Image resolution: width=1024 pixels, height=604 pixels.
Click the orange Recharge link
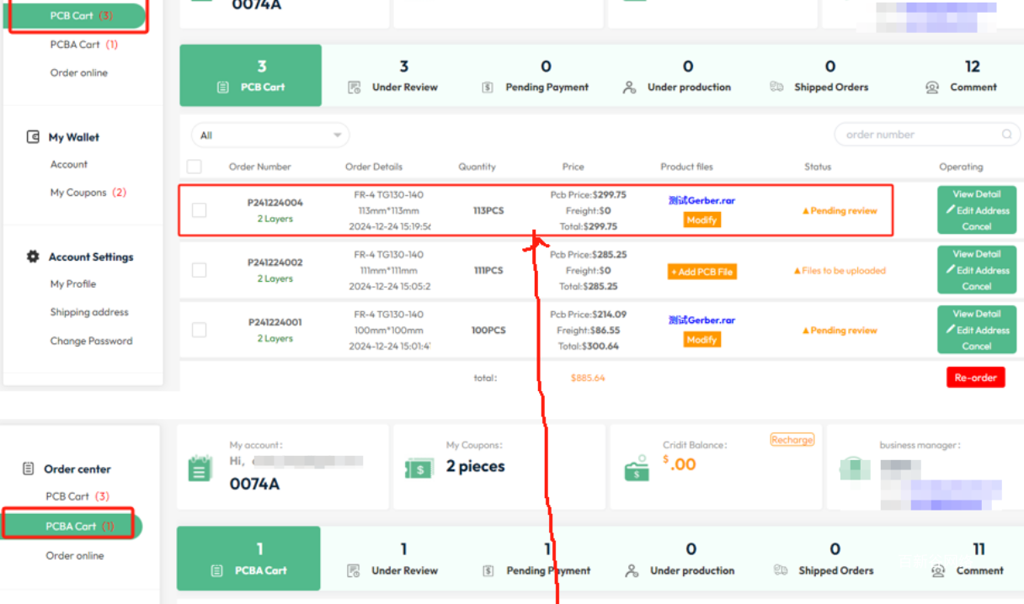(791, 440)
